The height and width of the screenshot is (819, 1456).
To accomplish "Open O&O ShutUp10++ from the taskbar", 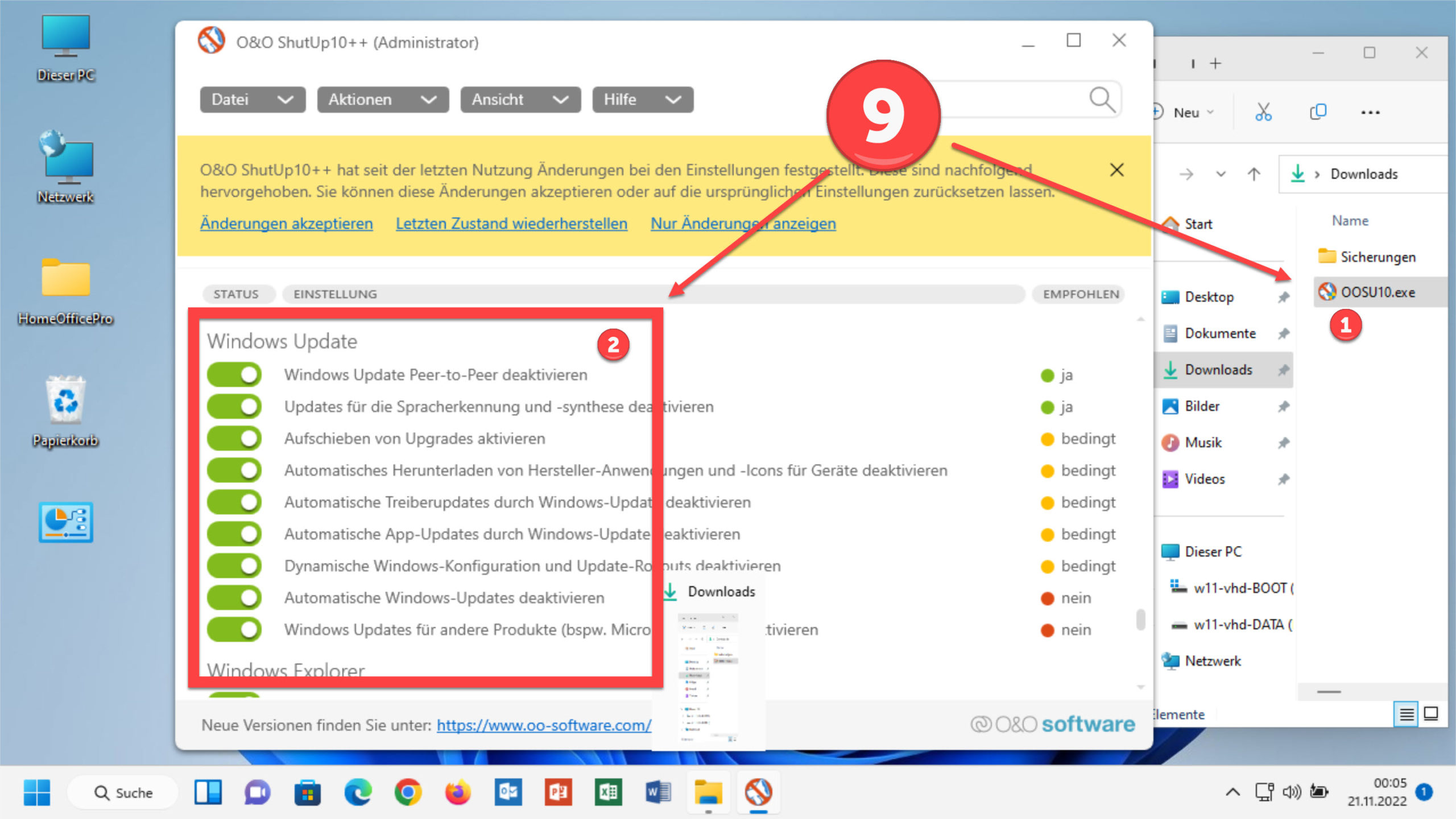I will coord(759,792).
